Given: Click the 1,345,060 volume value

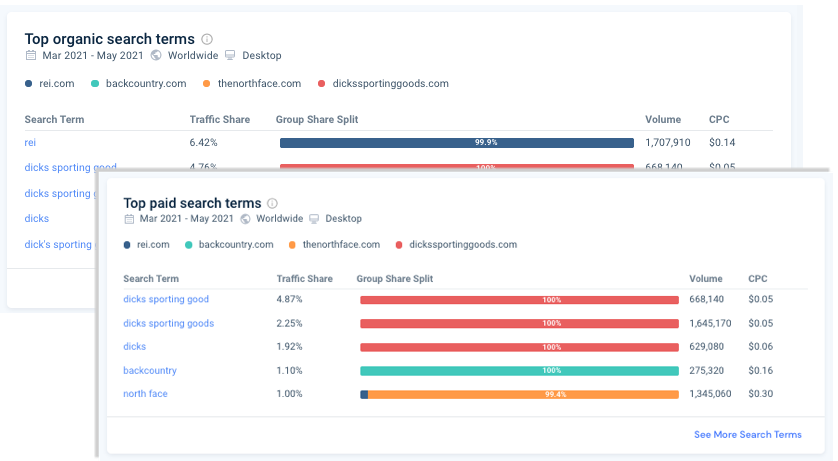Looking at the screenshot, I should coord(710,394).
